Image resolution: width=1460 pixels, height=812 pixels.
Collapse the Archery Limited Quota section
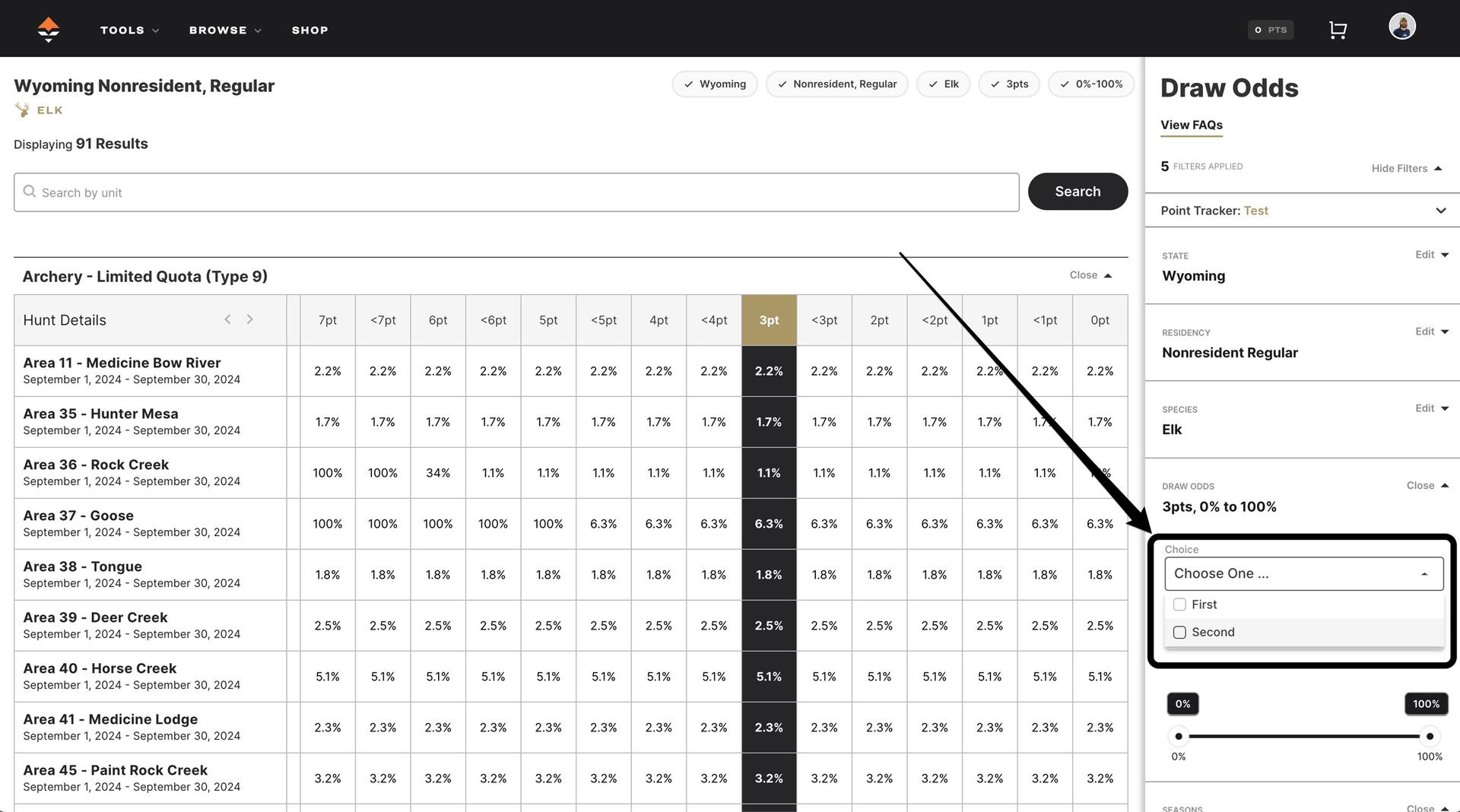click(1090, 275)
